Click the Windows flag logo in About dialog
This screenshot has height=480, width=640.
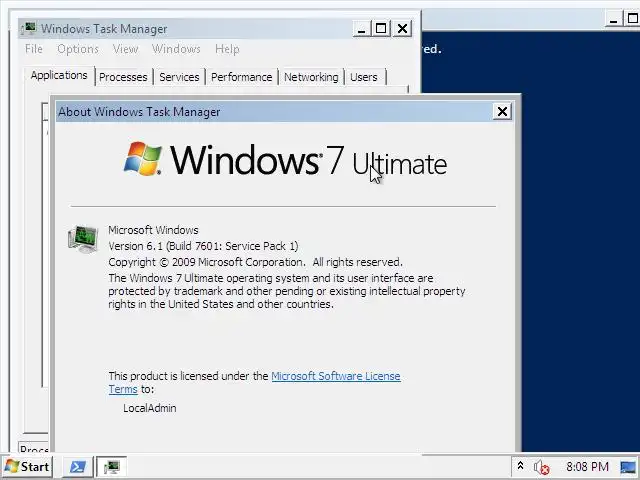click(143, 159)
